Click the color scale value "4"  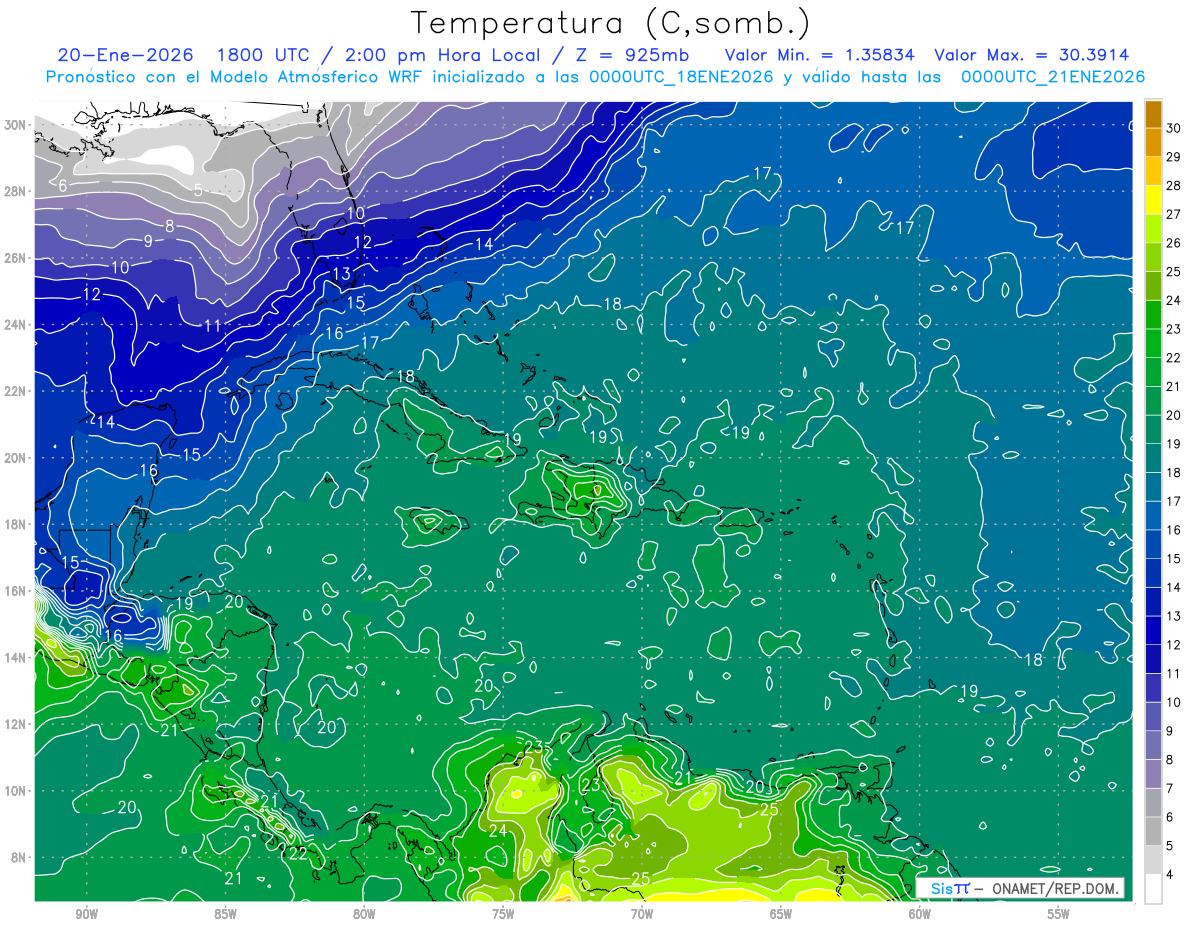(1170, 875)
